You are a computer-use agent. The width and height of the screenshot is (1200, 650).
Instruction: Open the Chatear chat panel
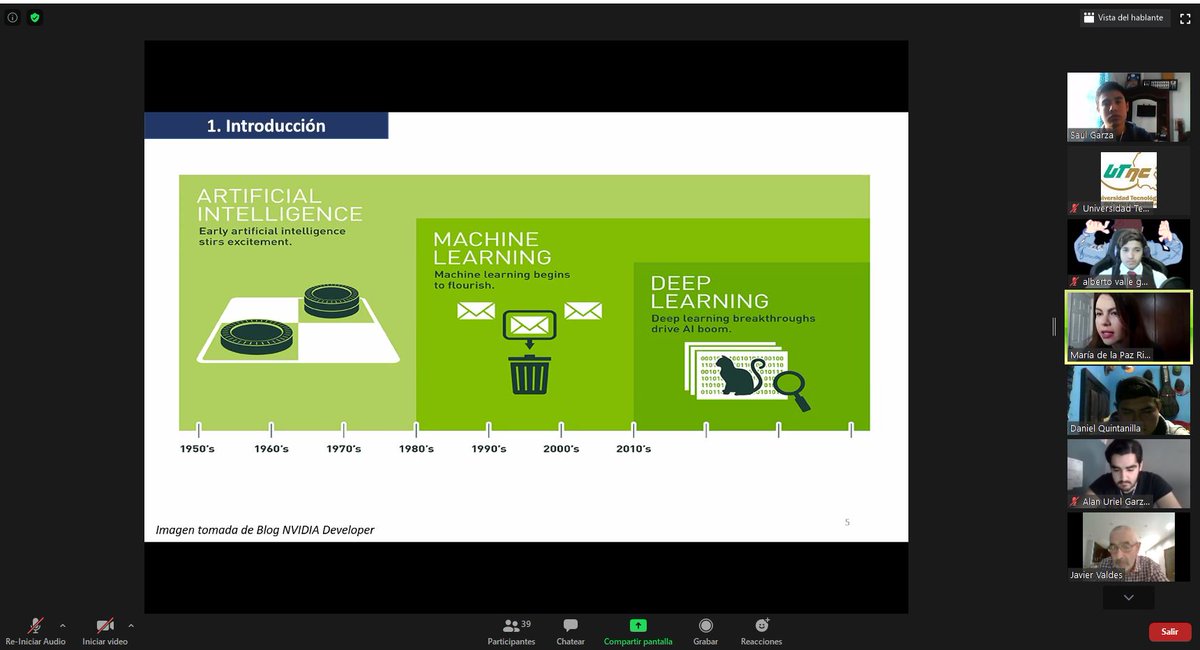point(571,631)
